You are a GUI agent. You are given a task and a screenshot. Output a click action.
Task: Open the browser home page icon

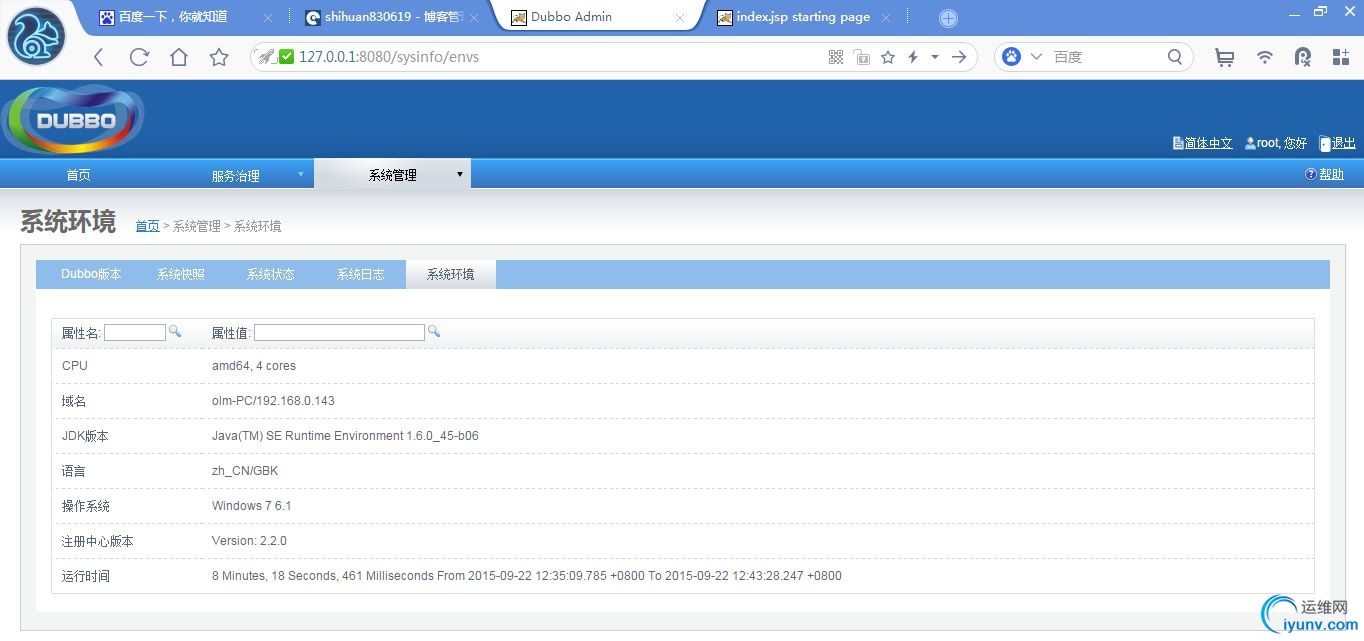[x=179, y=57]
